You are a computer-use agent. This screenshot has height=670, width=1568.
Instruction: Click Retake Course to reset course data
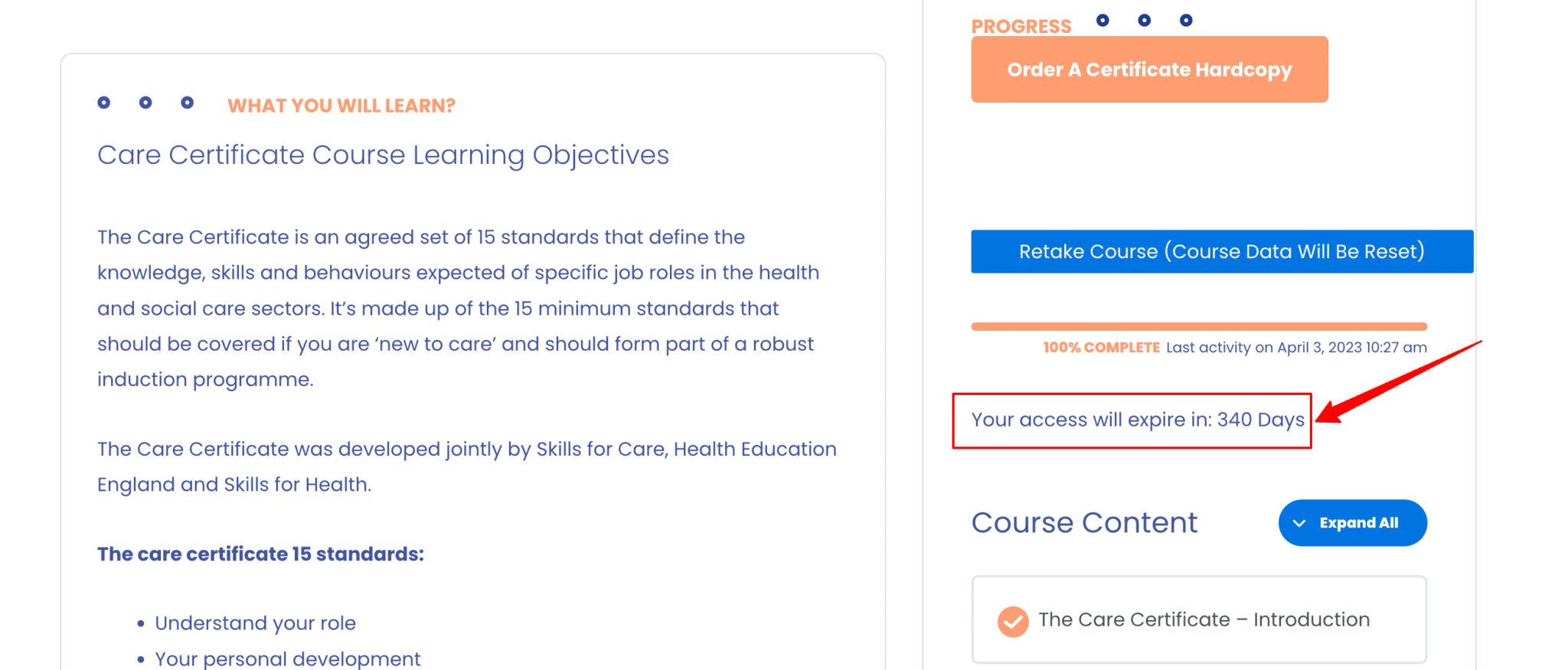click(x=1221, y=251)
